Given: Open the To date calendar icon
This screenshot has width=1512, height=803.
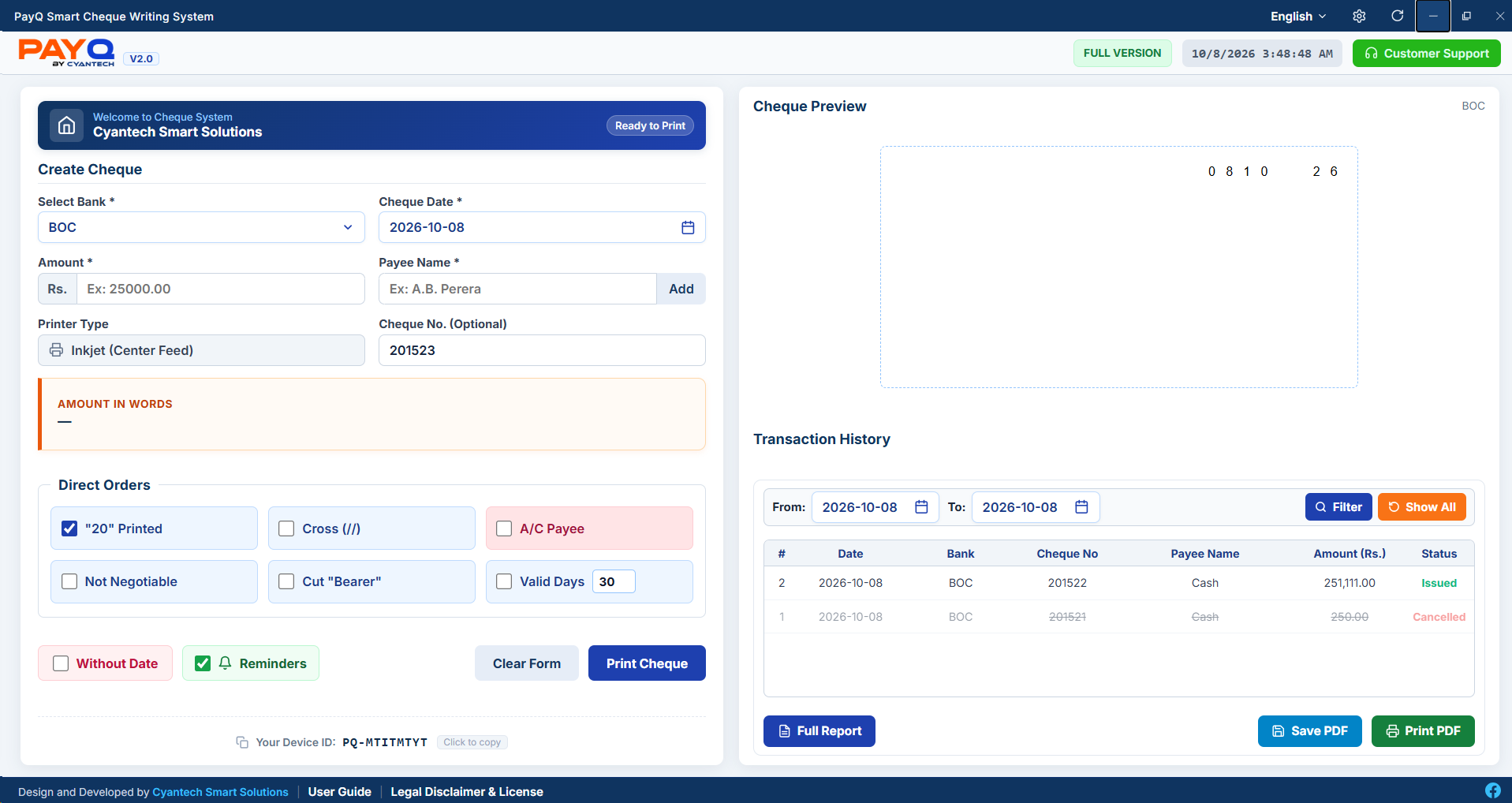Looking at the screenshot, I should tap(1081, 507).
